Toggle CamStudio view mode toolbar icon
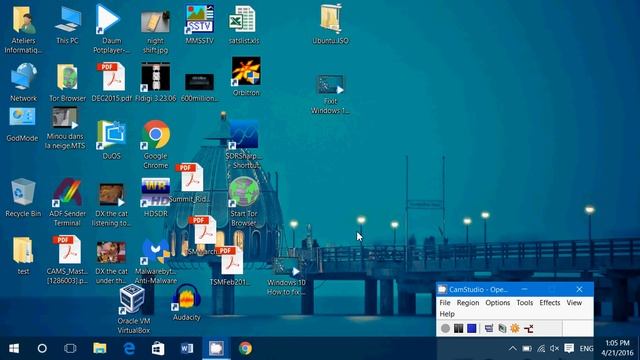The width and height of the screenshot is (640, 360). [489, 328]
